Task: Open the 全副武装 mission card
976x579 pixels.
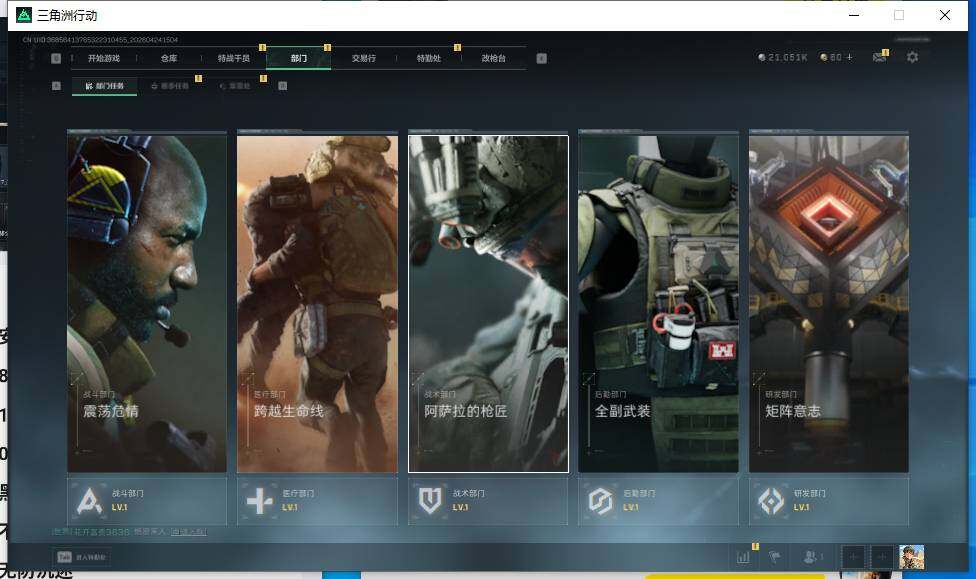Action: tap(659, 303)
